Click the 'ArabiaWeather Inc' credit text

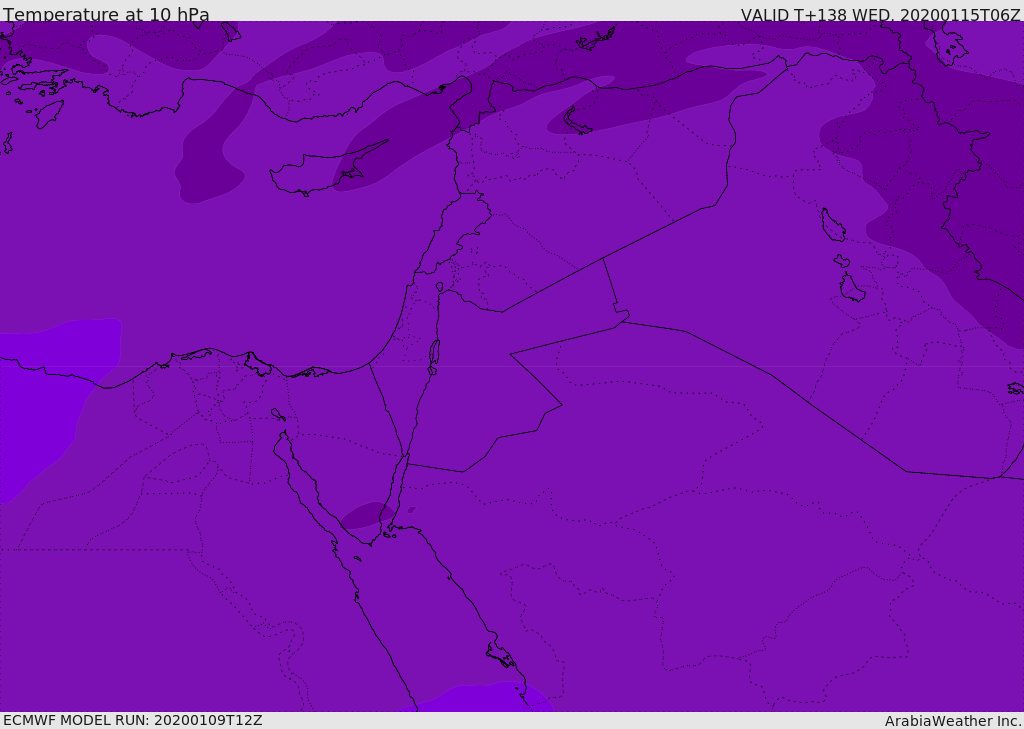(x=952, y=721)
